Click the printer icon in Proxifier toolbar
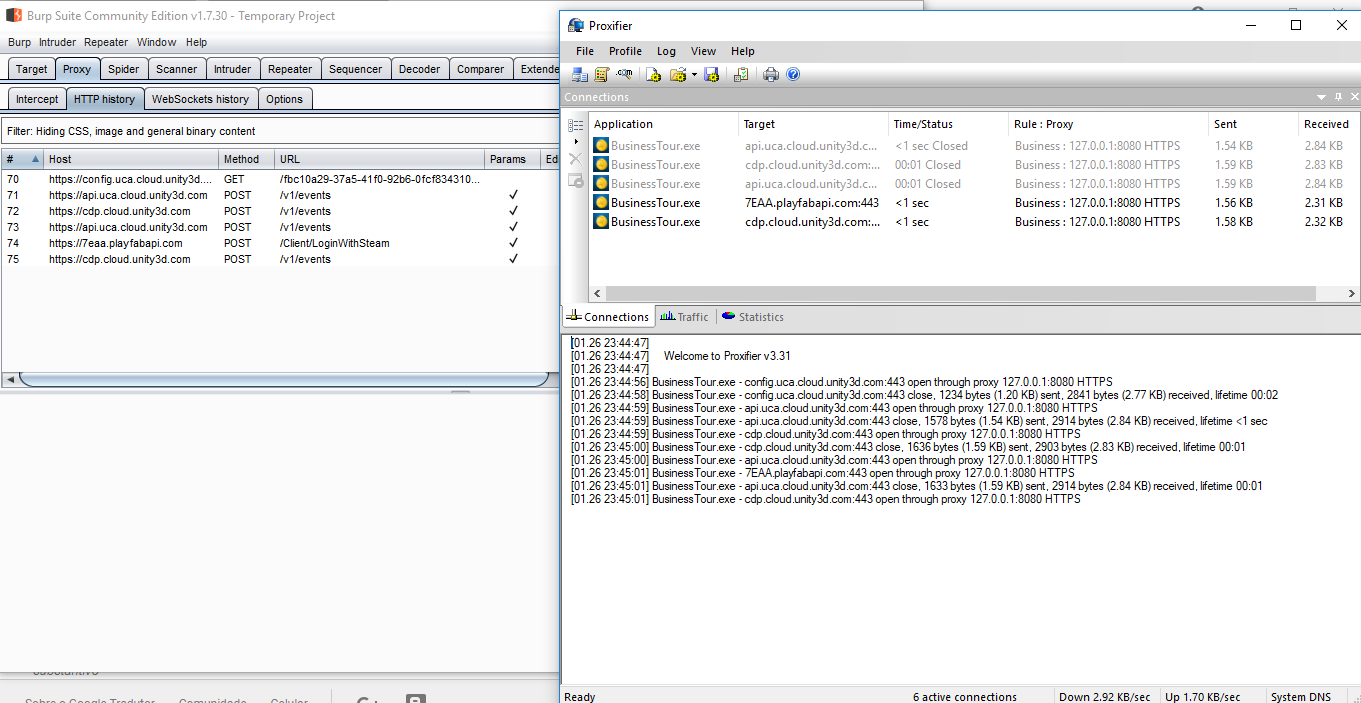 click(x=771, y=74)
